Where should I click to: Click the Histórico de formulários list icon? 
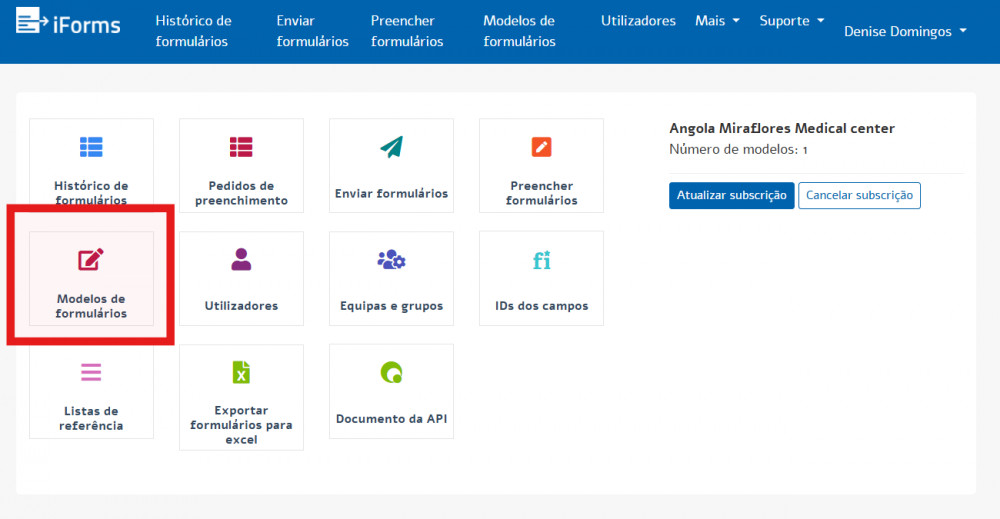[91, 147]
